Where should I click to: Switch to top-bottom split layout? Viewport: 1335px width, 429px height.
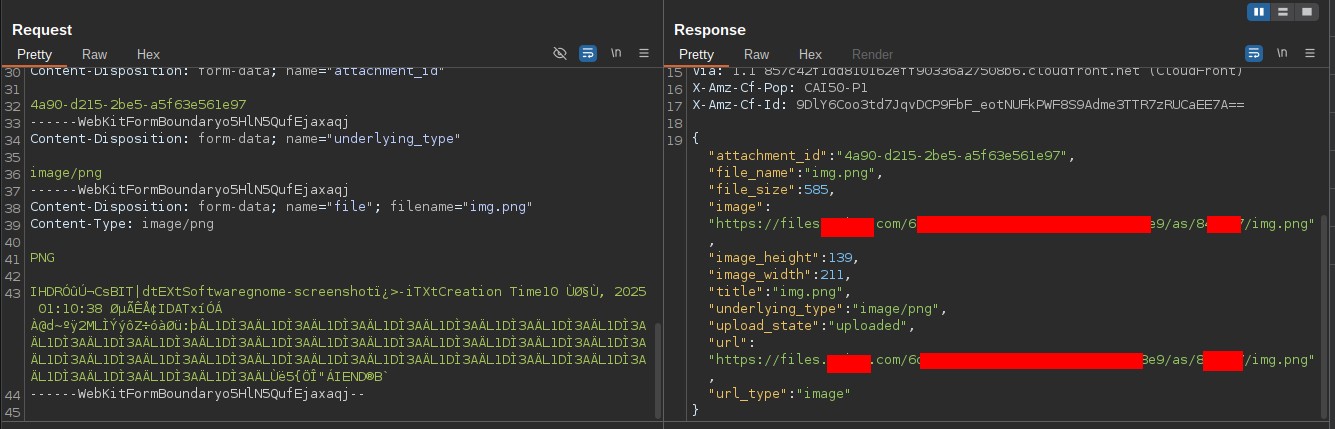1282,12
